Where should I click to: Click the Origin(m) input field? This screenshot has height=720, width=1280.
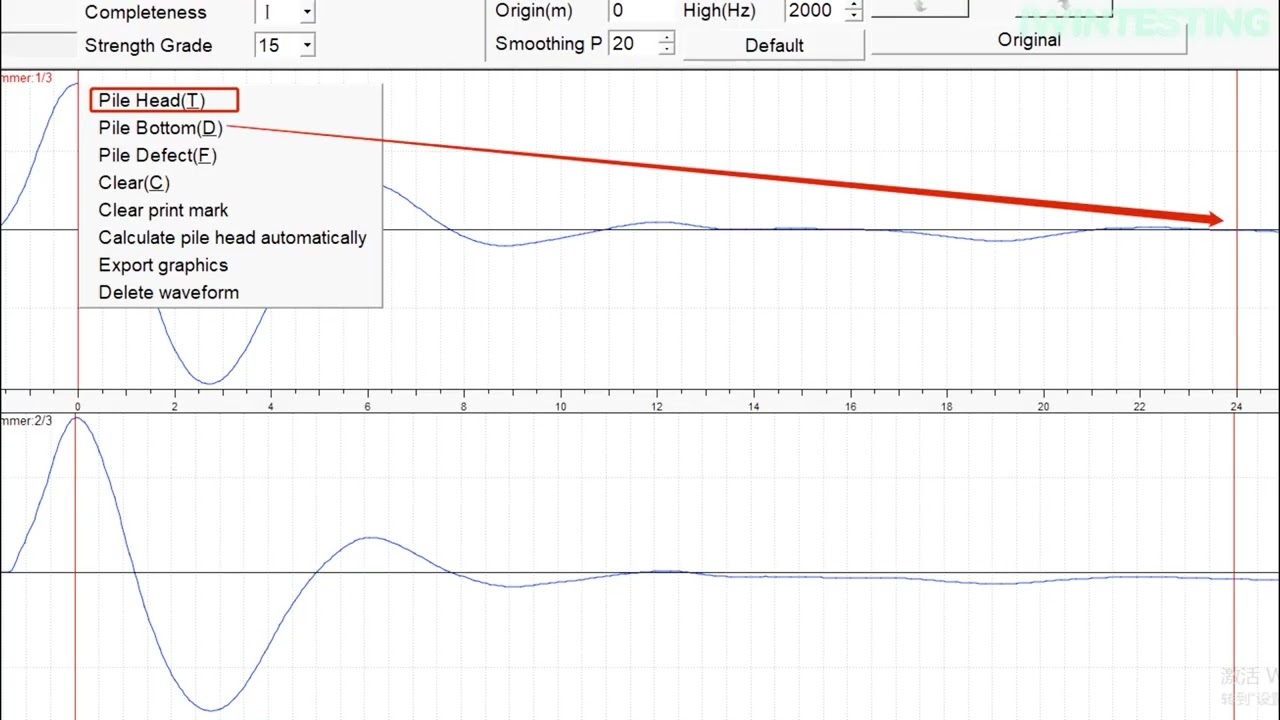click(640, 11)
